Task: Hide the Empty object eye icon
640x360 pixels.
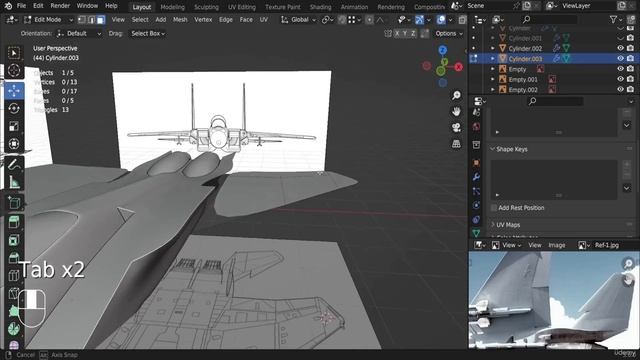Action: point(620,69)
